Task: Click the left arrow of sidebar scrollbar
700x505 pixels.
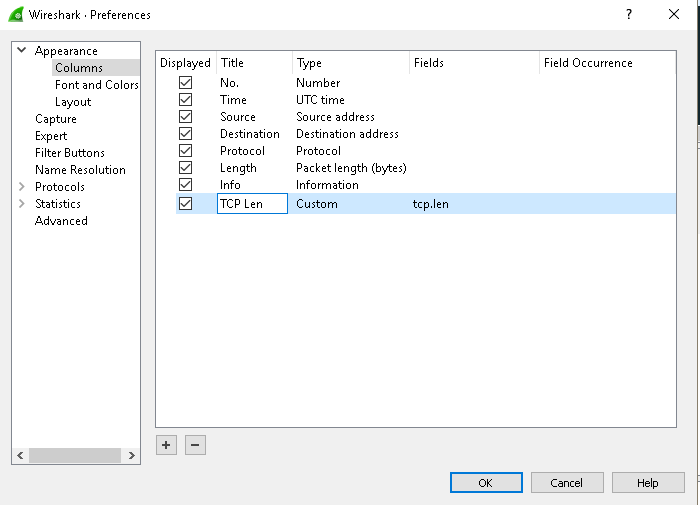Action: coord(20,455)
